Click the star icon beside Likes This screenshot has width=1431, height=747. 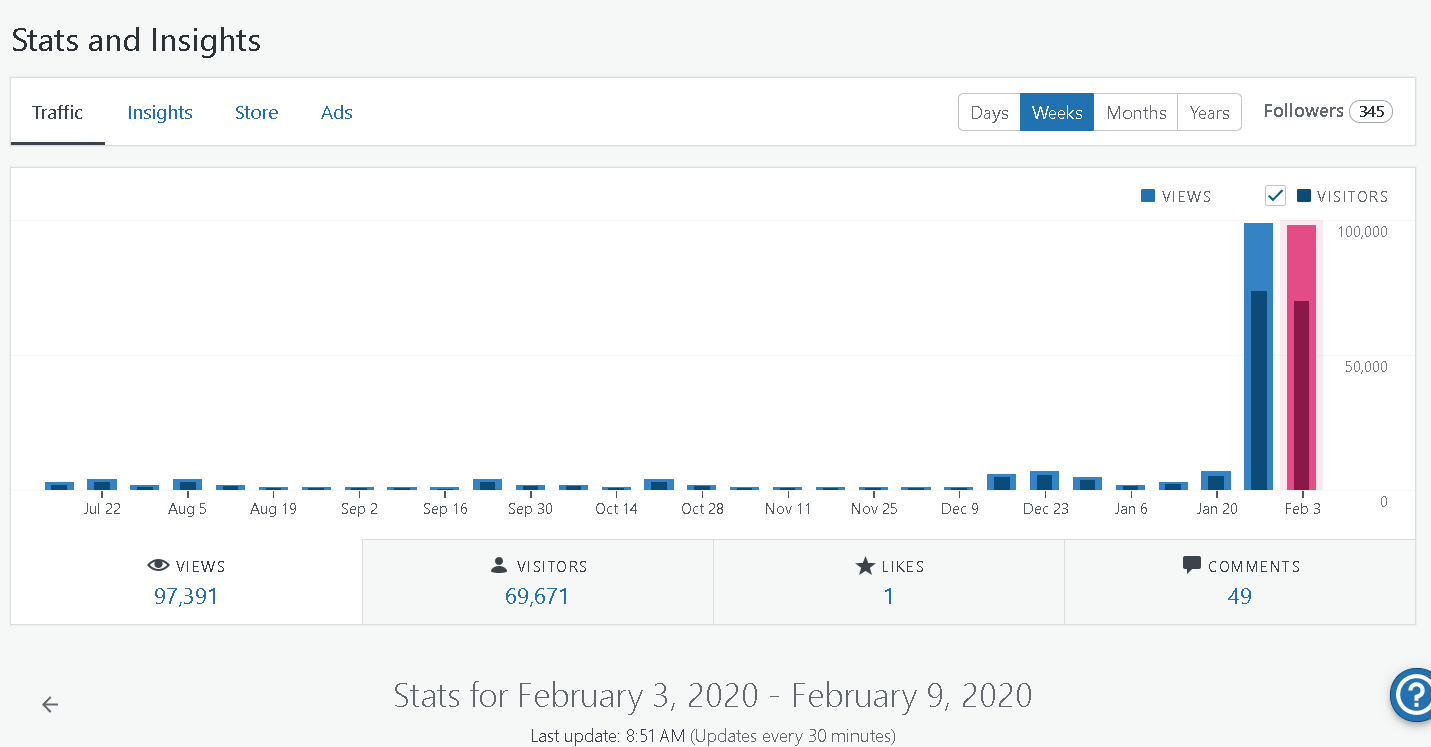point(865,566)
